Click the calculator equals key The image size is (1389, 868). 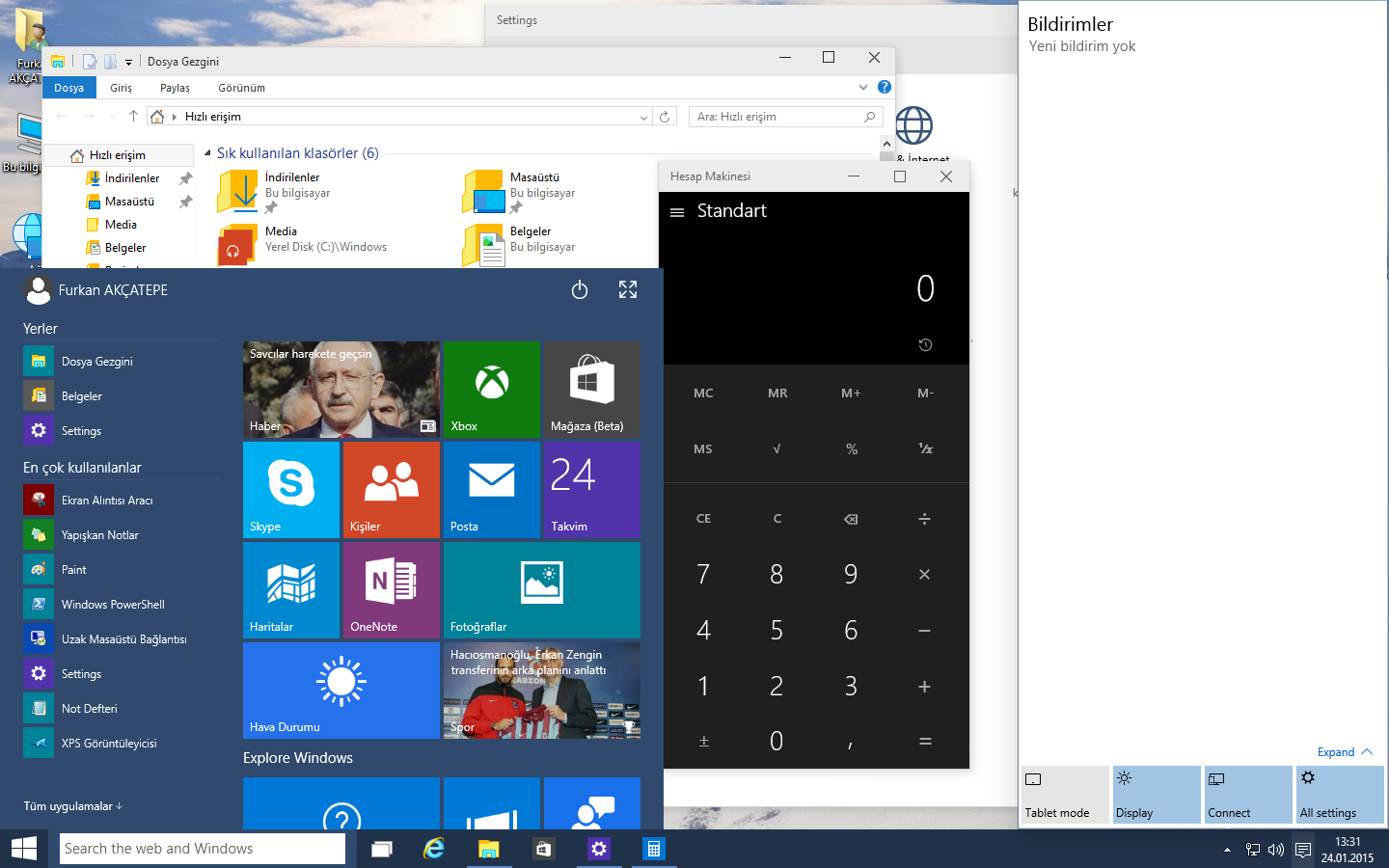pyautogui.click(x=925, y=742)
